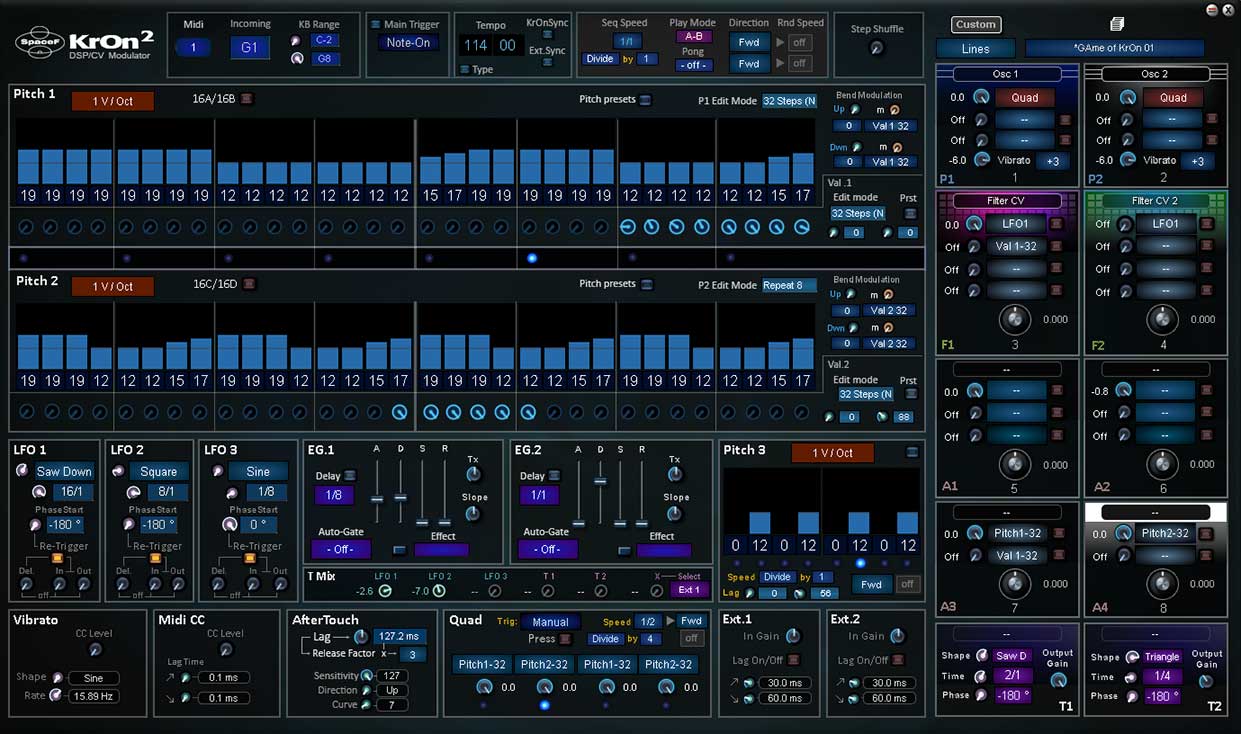This screenshot has height=734, width=1241.
Task: Open the Filter CV 2 module header
Action: (1154, 201)
